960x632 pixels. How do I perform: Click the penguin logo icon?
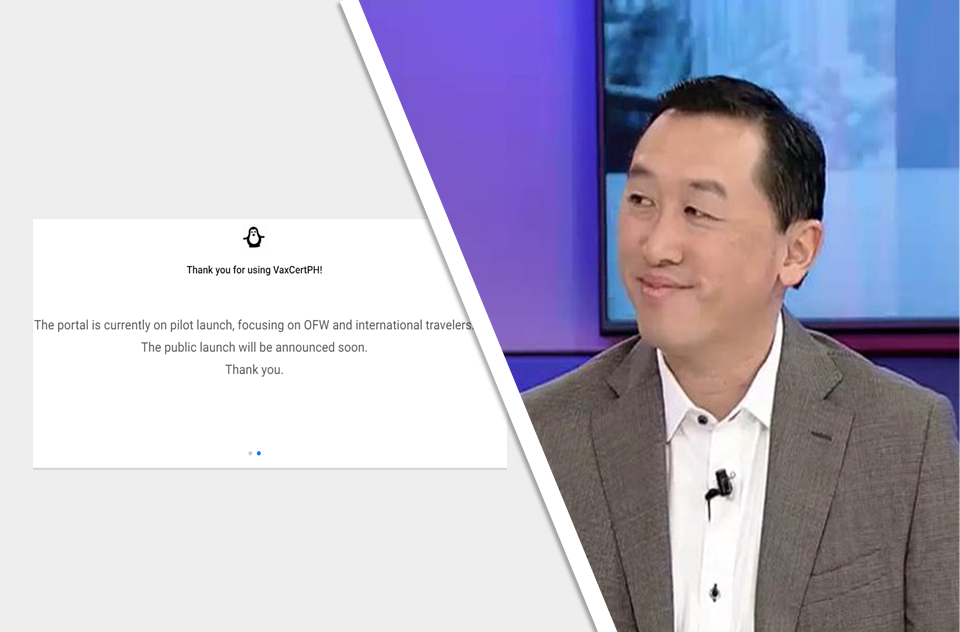pos(254,237)
